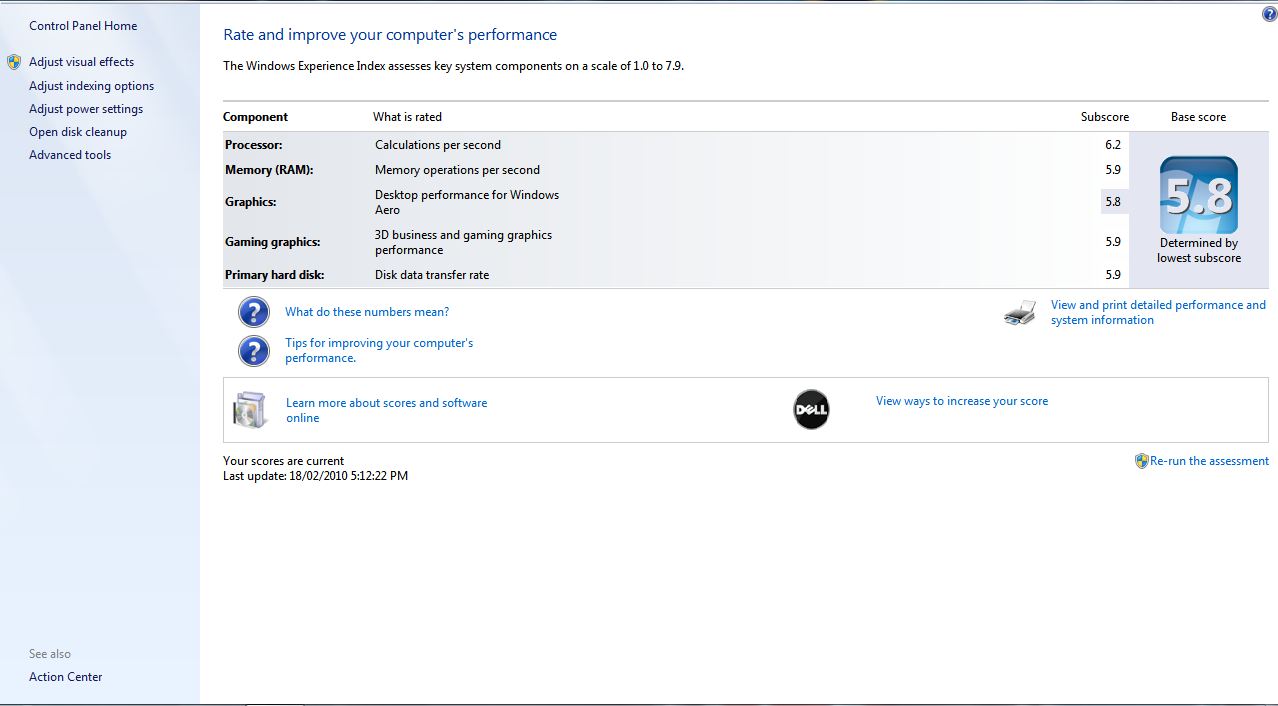This screenshot has height=706, width=1278.
Task: Click 'What do these numbers mean?' link
Action: [367, 312]
